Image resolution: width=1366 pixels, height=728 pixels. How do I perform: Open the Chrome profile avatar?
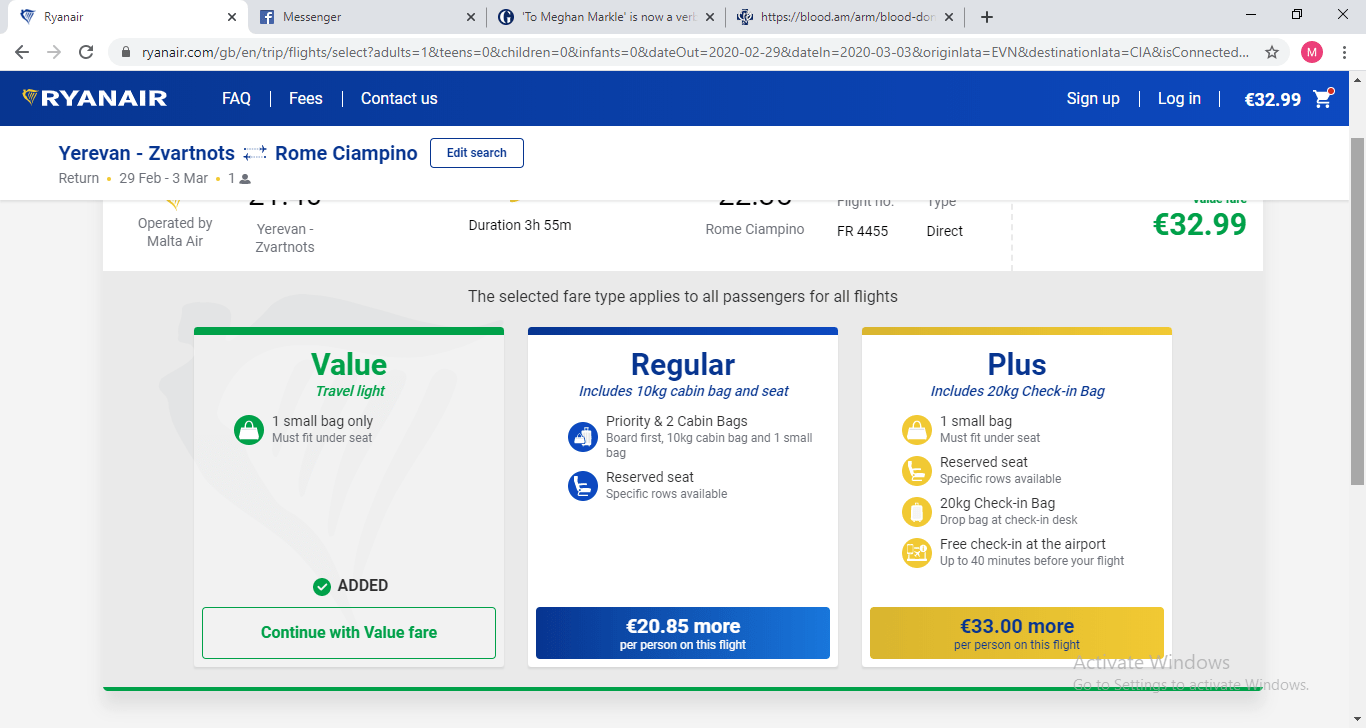pyautogui.click(x=1311, y=52)
